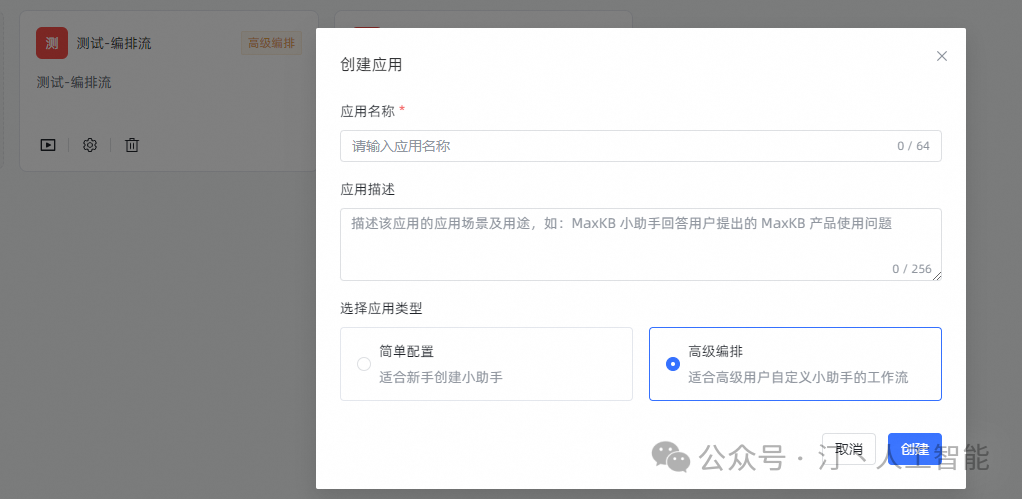Click the 选择应用类型 label
1022x499 pixels.
pos(381,309)
